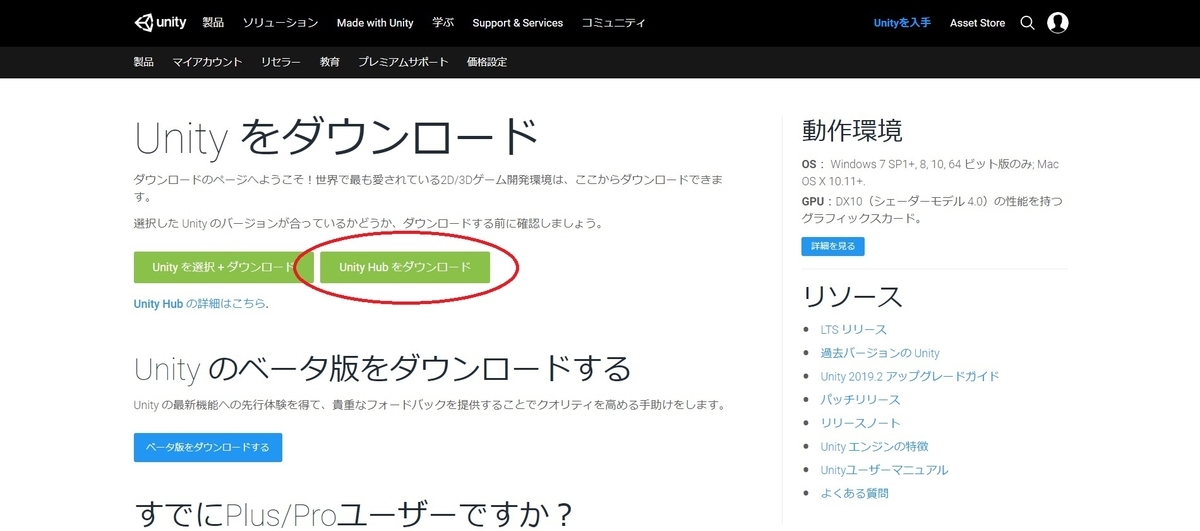This screenshot has width=1200, height=531.
Task: Open Support & Services menu
Action: click(x=518, y=22)
